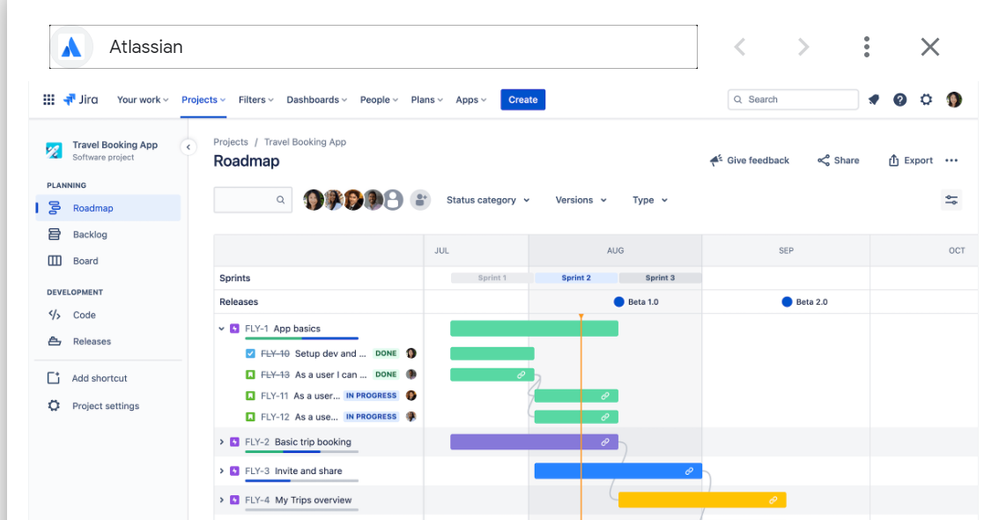Open the Filters menu
Image resolution: width=999 pixels, height=520 pixels.
pyautogui.click(x=255, y=99)
